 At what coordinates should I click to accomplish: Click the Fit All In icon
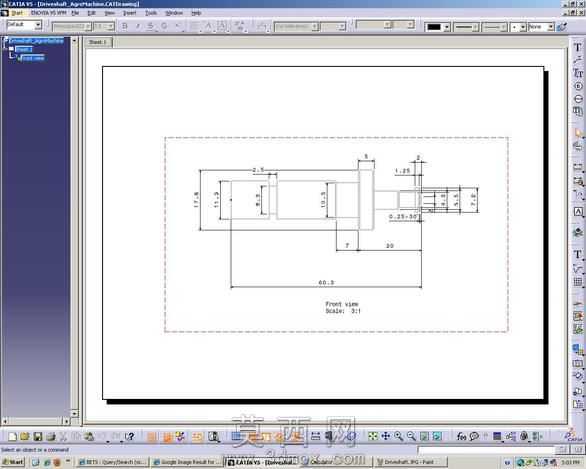coord(373,436)
